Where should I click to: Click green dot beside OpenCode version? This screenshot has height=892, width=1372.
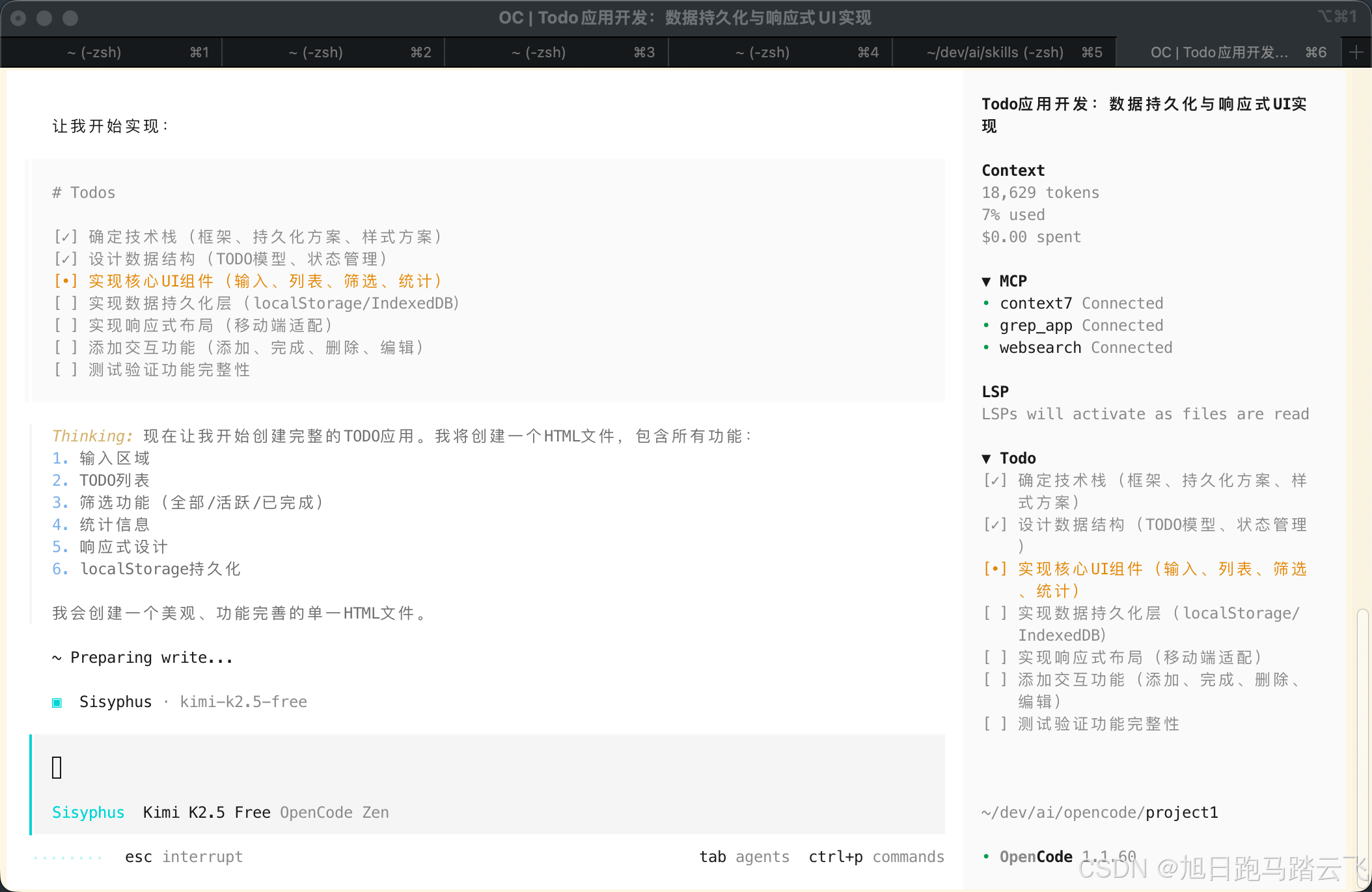[x=986, y=856]
